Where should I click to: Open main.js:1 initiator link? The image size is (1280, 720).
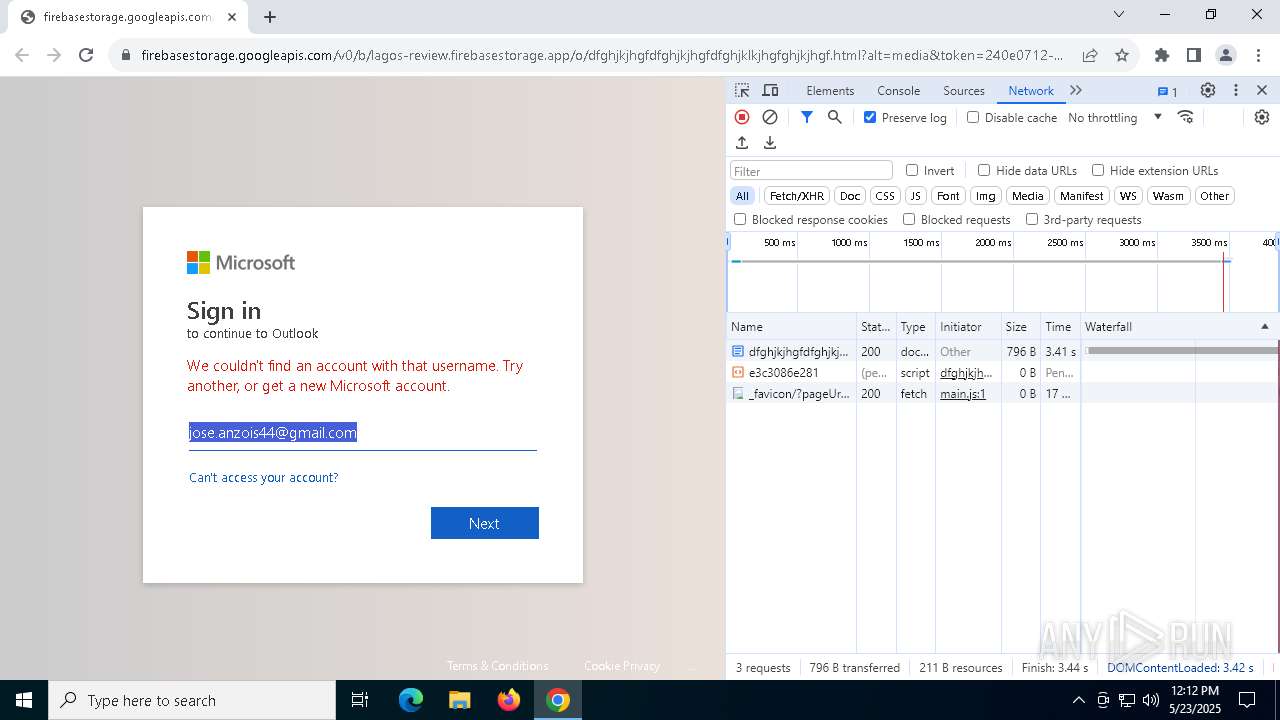click(963, 394)
